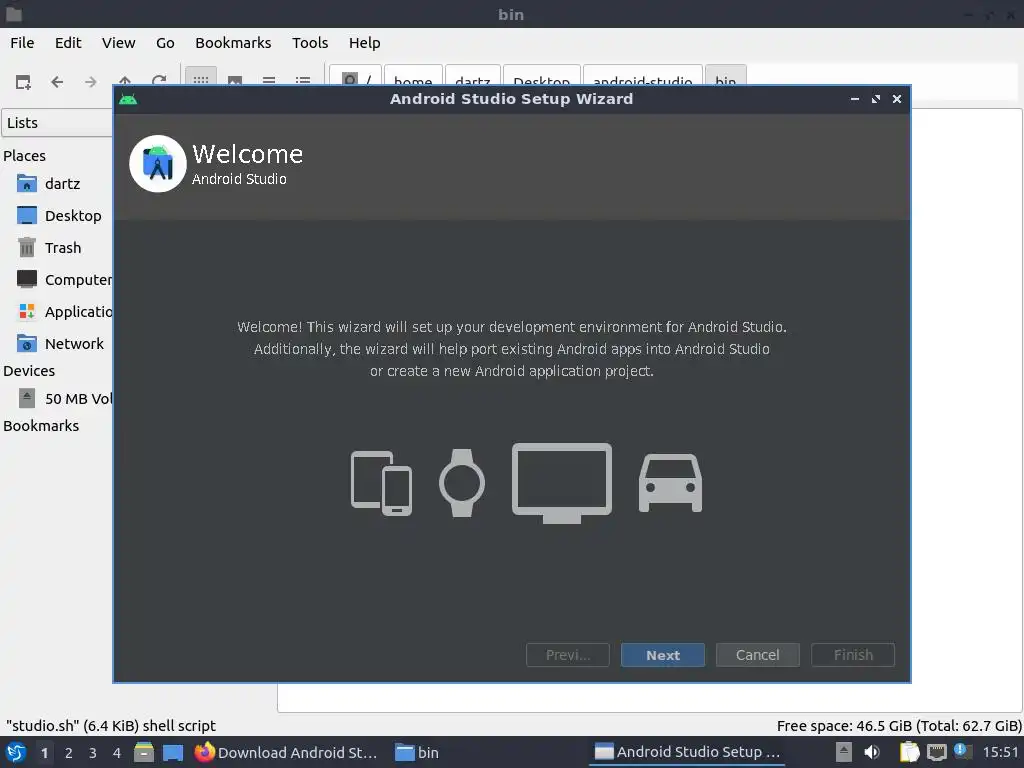Open the file manager launcher icon in taskbar
The height and width of the screenshot is (768, 1024).
click(144, 753)
